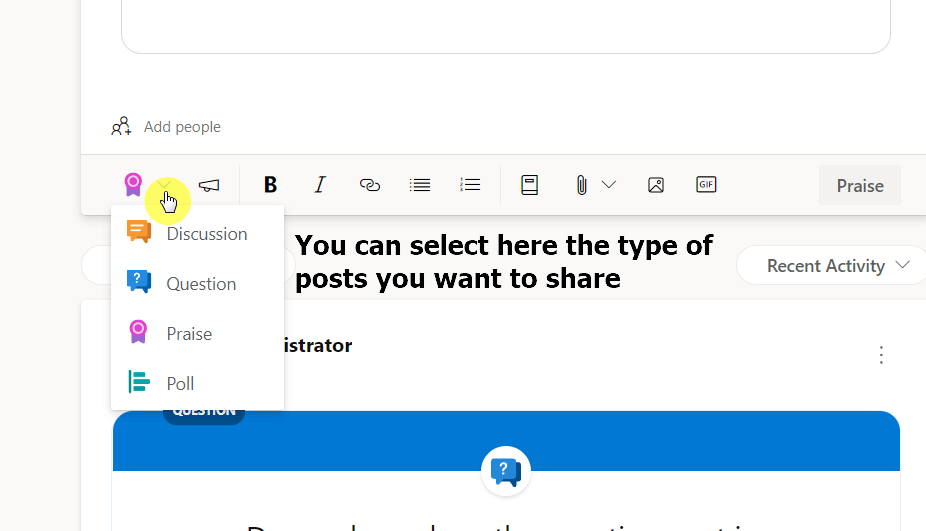Click the Praise ribbon post type icon
Image resolution: width=926 pixels, height=531 pixels.
[x=133, y=185]
